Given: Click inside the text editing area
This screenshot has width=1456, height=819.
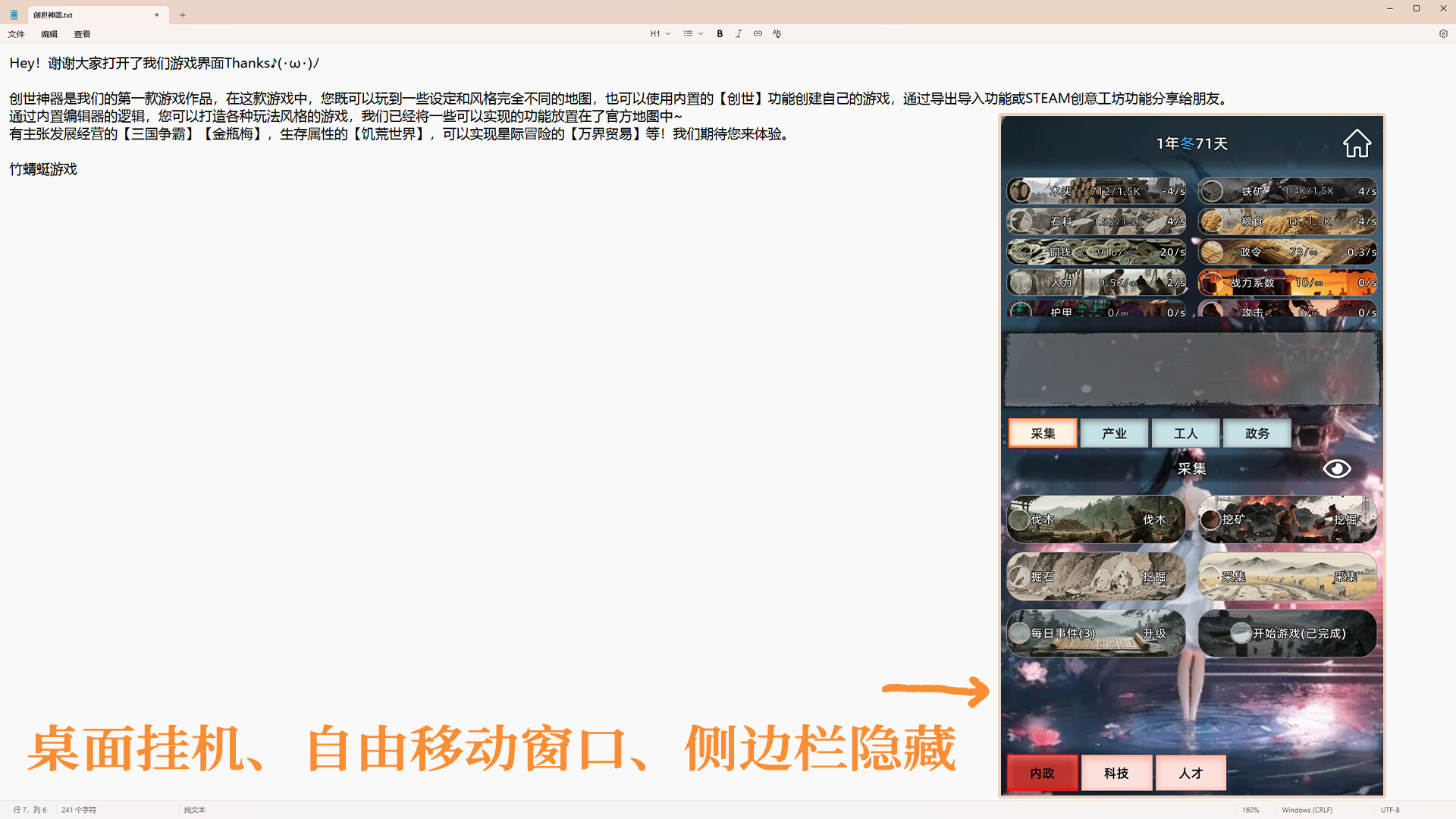Looking at the screenshot, I should 455,303.
